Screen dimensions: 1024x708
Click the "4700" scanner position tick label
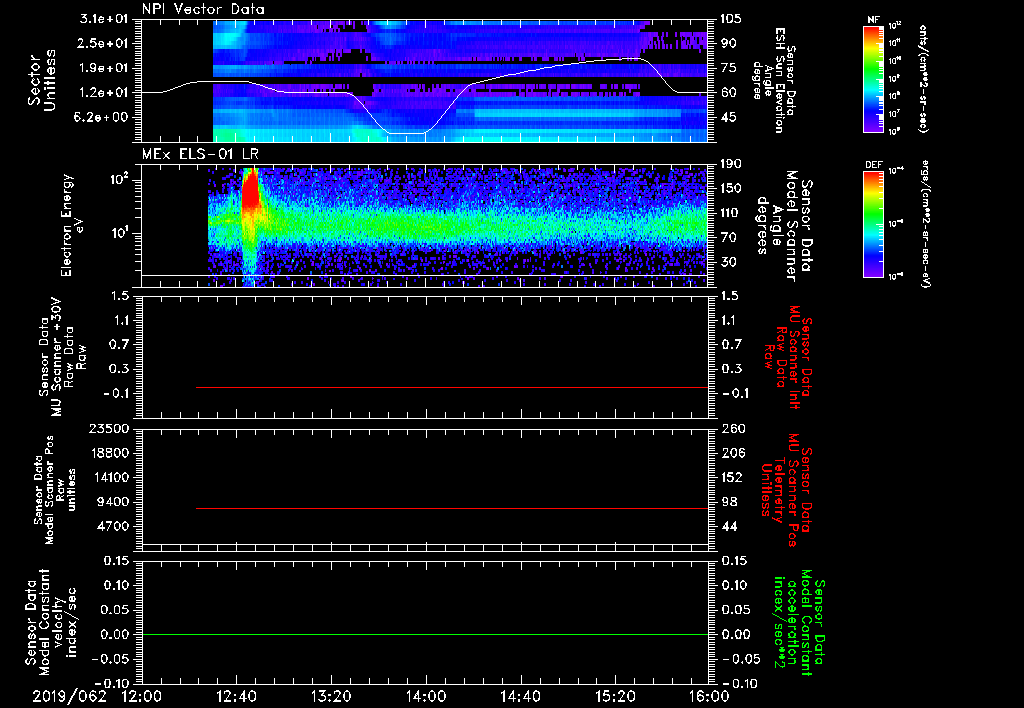pyautogui.click(x=114, y=526)
